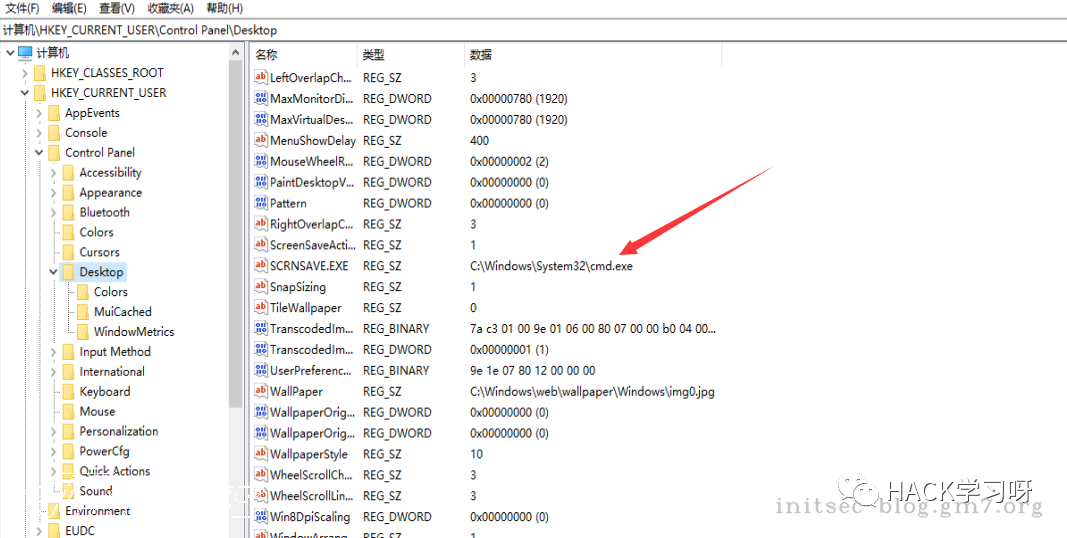The width and height of the screenshot is (1067, 538).
Task: Select the Colors key under Desktop
Action: (x=110, y=292)
